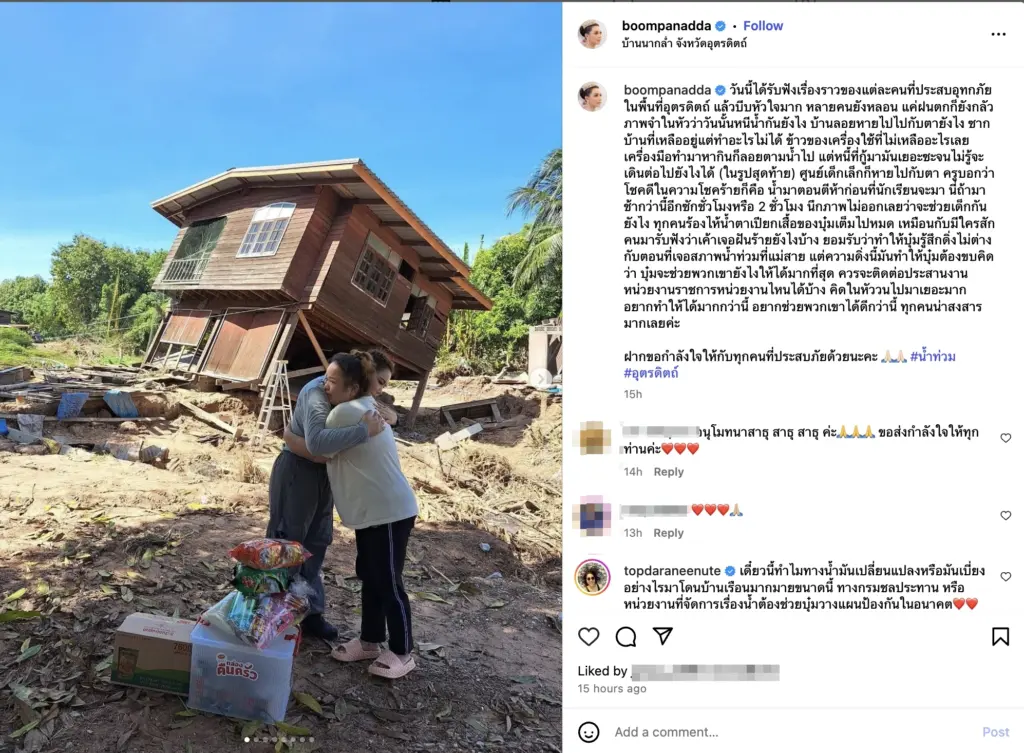This screenshot has width=1024, height=753.
Task: Open the three-dot more options menu
Action: click(999, 34)
